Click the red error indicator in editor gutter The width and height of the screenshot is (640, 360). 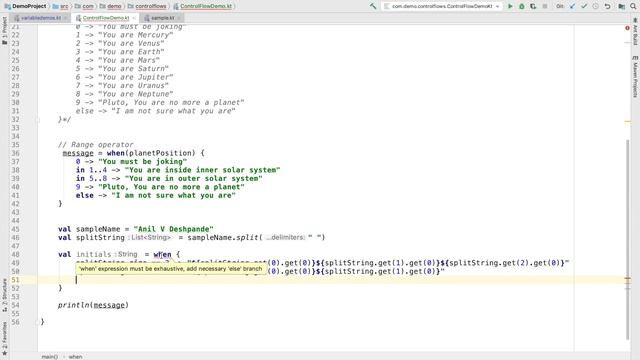pyautogui.click(x=627, y=28)
